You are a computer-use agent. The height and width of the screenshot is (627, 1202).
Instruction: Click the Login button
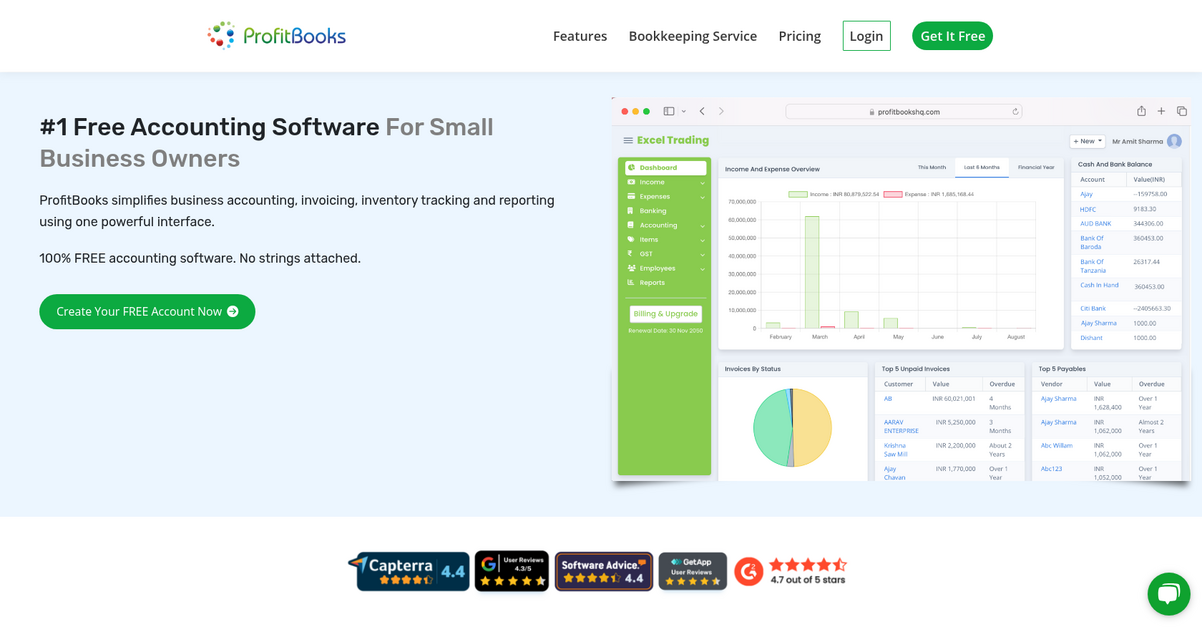[x=866, y=36]
